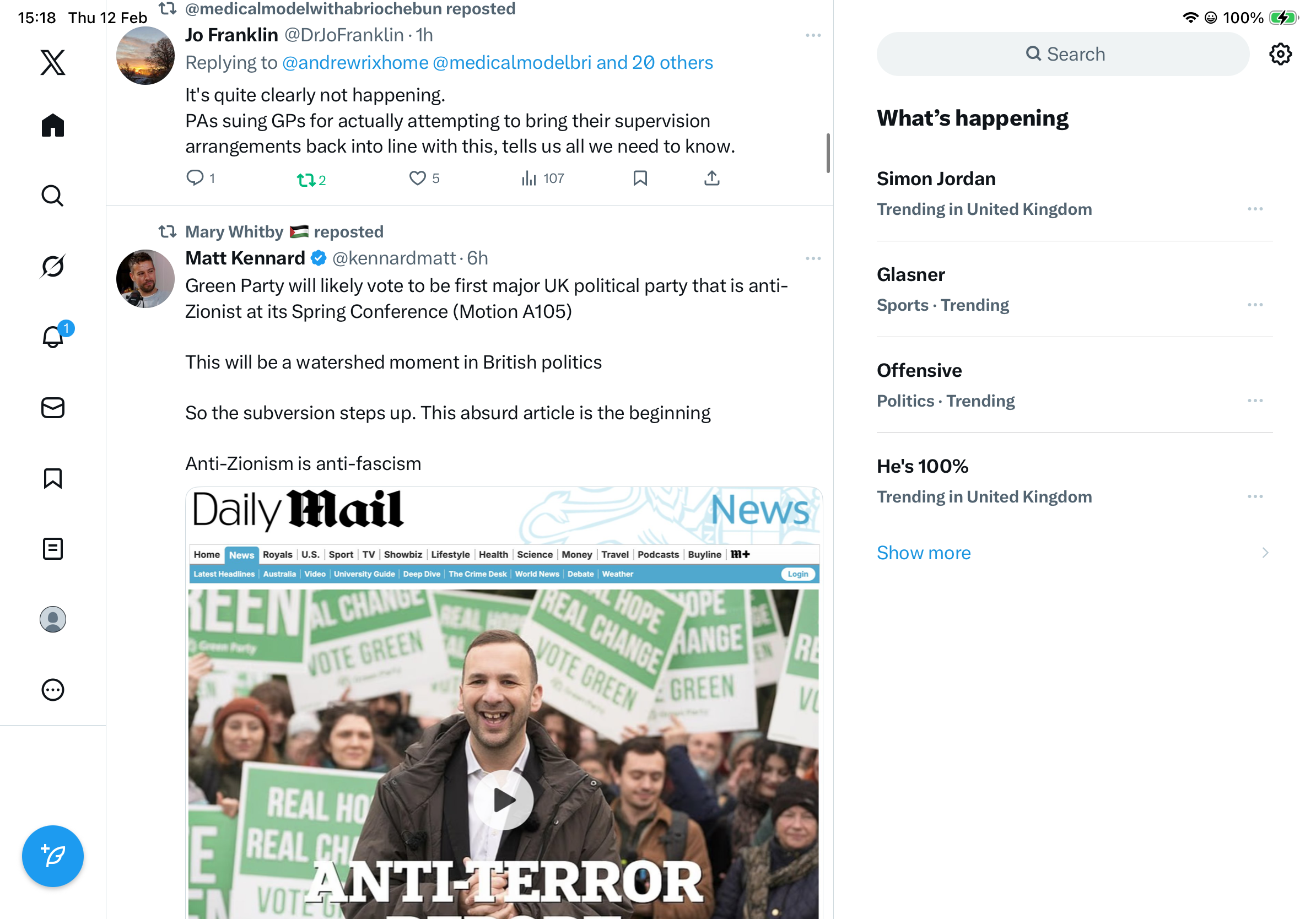Open more options on Matt Kennard's post
Screen dimensions: 1316x919
[813, 258]
